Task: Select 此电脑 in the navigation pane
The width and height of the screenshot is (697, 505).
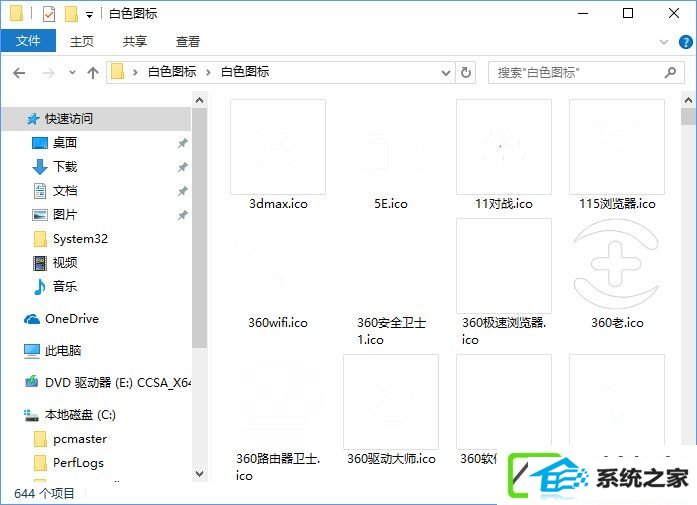Action: click(63, 351)
